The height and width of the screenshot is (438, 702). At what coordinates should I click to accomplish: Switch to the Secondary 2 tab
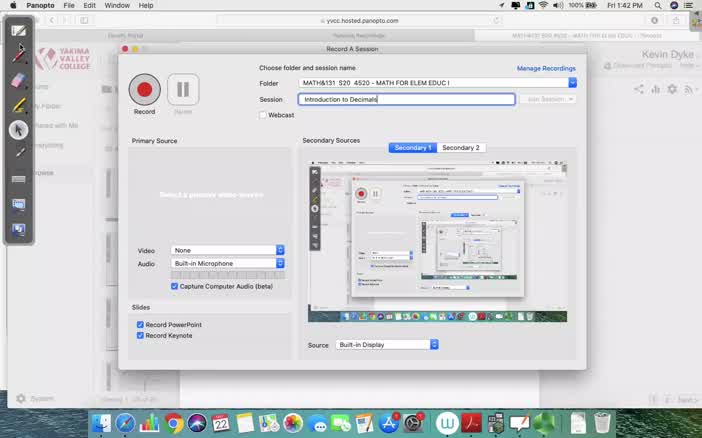pyautogui.click(x=461, y=148)
